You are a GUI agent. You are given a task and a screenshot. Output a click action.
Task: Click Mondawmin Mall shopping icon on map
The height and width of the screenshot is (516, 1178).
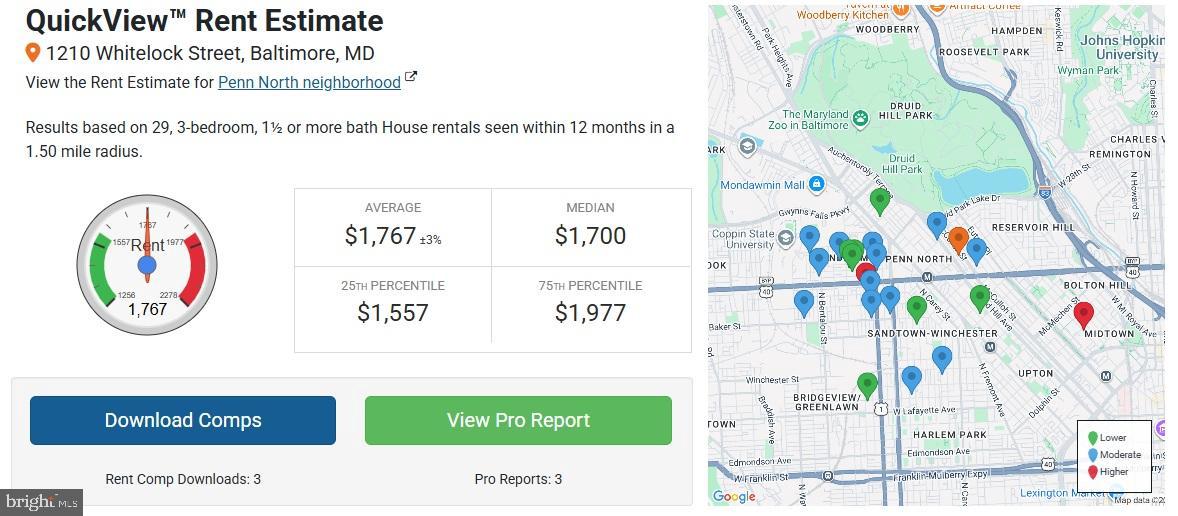click(817, 185)
